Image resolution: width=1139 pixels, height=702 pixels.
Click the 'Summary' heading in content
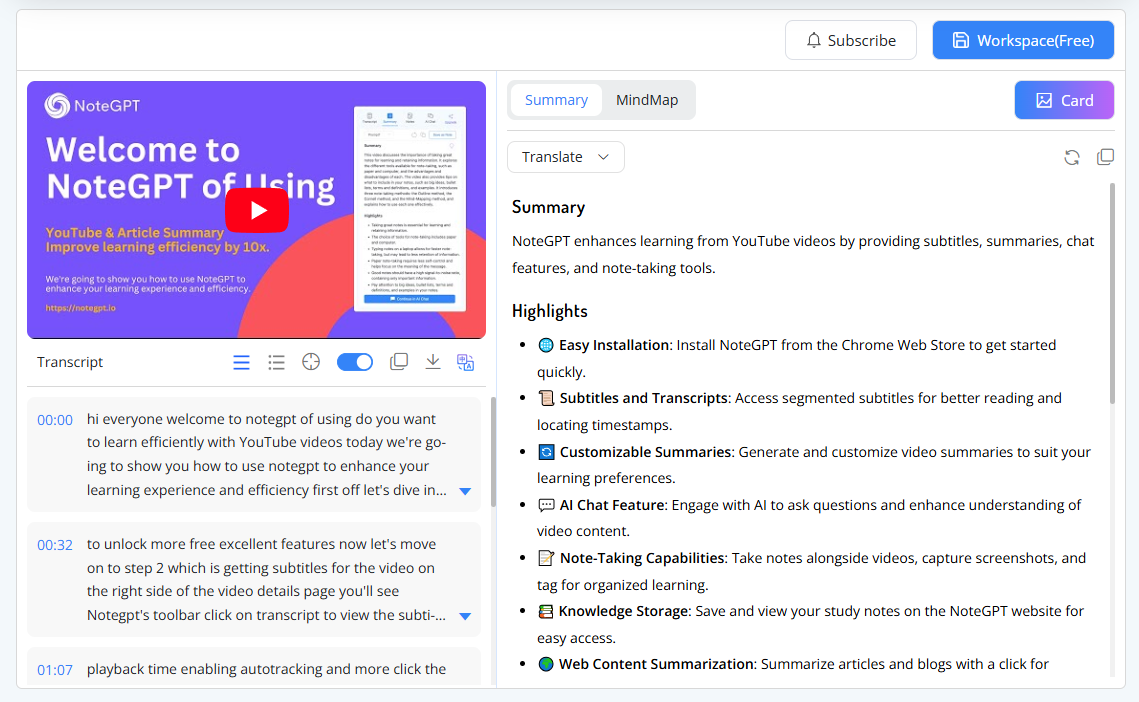548,207
